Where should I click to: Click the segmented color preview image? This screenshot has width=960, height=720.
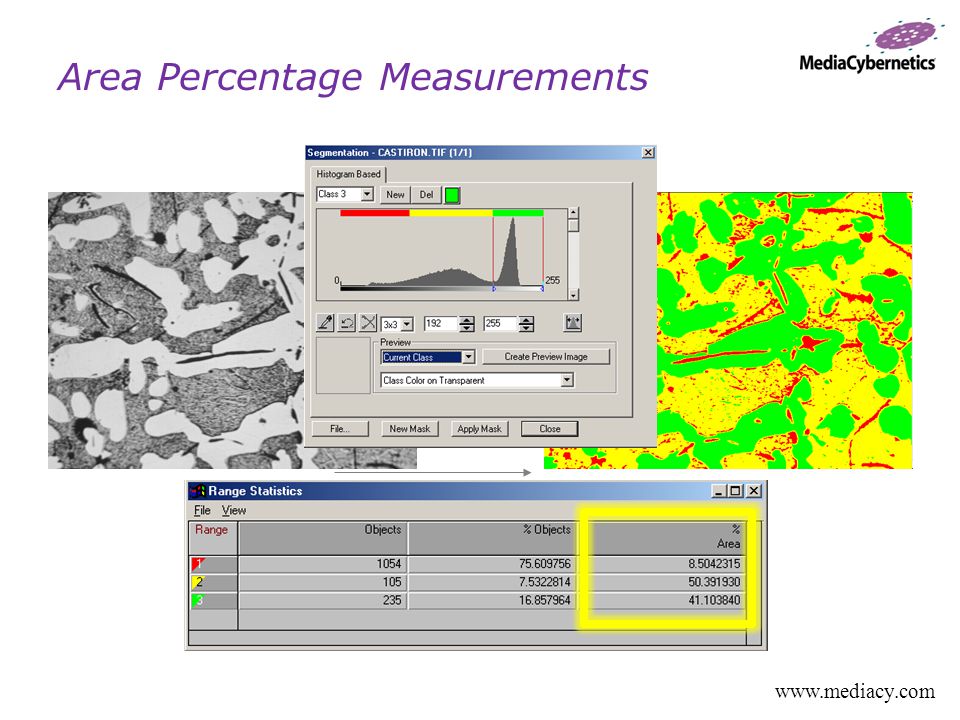click(784, 331)
